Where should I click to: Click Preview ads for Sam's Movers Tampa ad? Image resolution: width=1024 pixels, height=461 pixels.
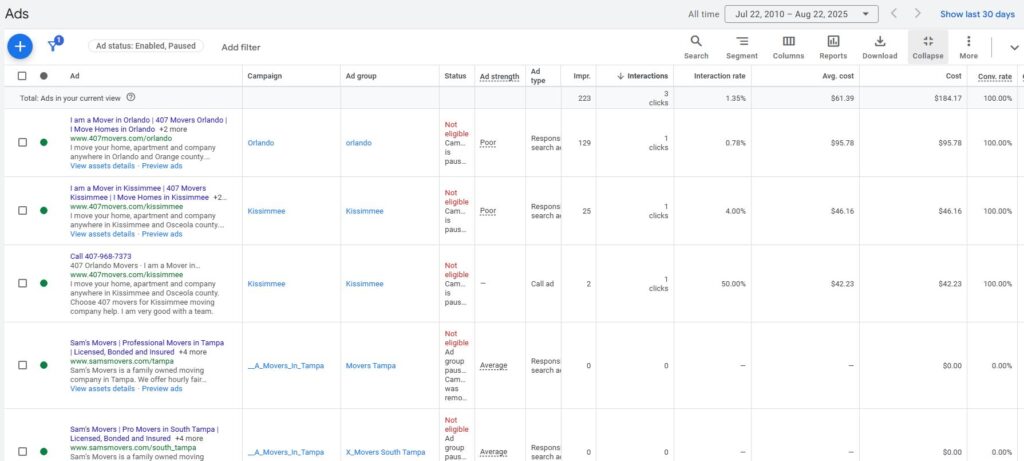[162, 389]
